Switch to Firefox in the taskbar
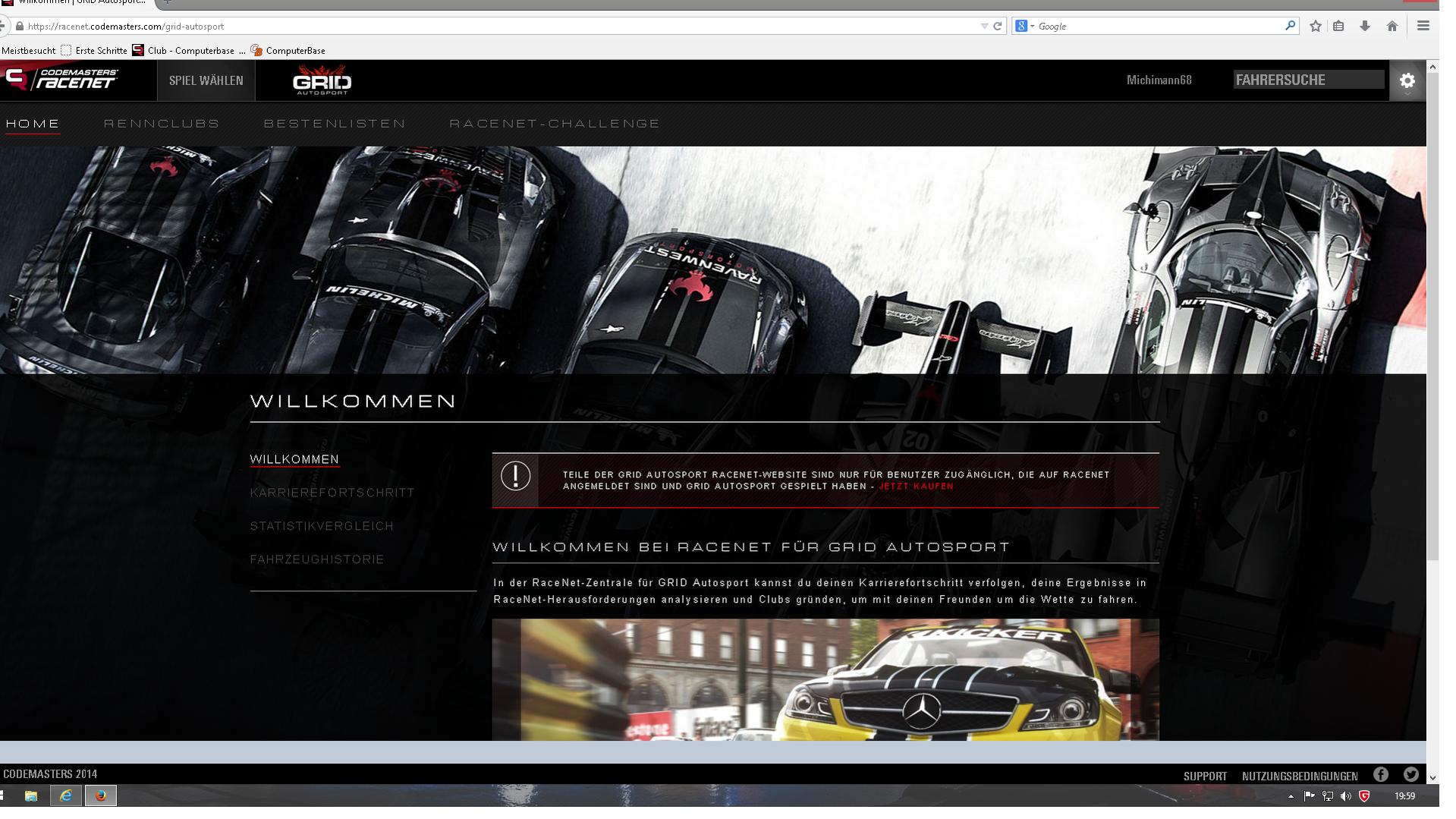The width and height of the screenshot is (1456, 819). click(101, 795)
